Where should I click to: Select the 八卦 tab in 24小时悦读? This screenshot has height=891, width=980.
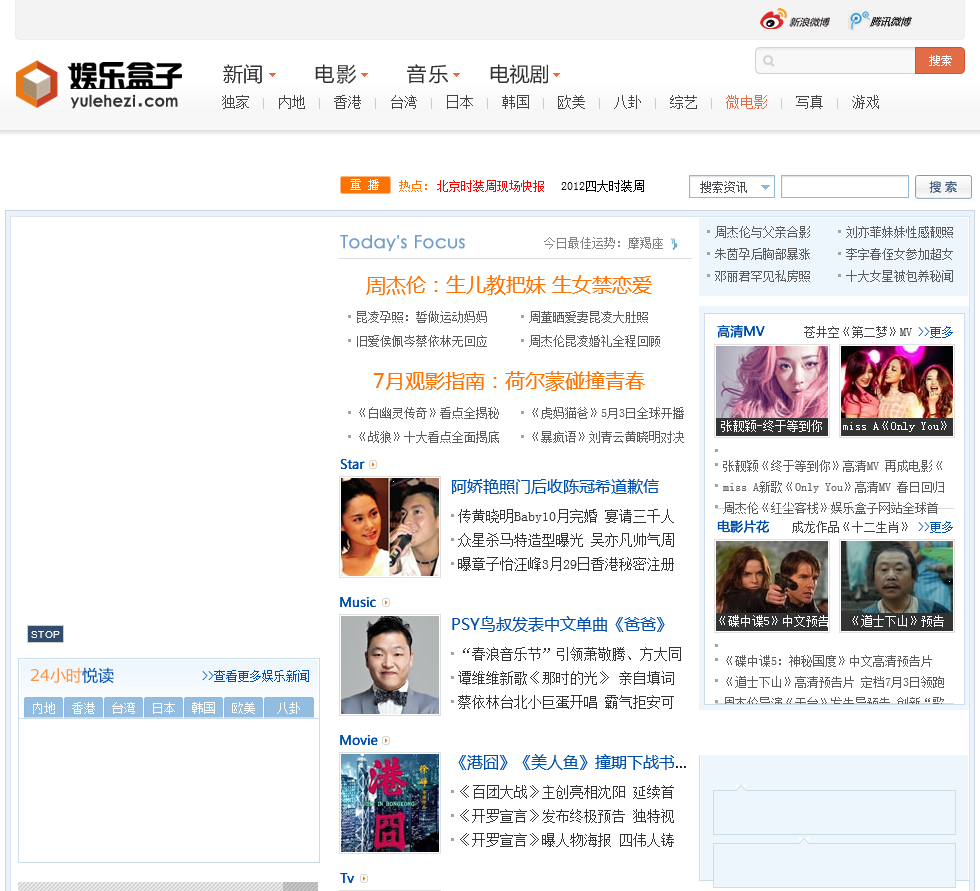coord(288,708)
